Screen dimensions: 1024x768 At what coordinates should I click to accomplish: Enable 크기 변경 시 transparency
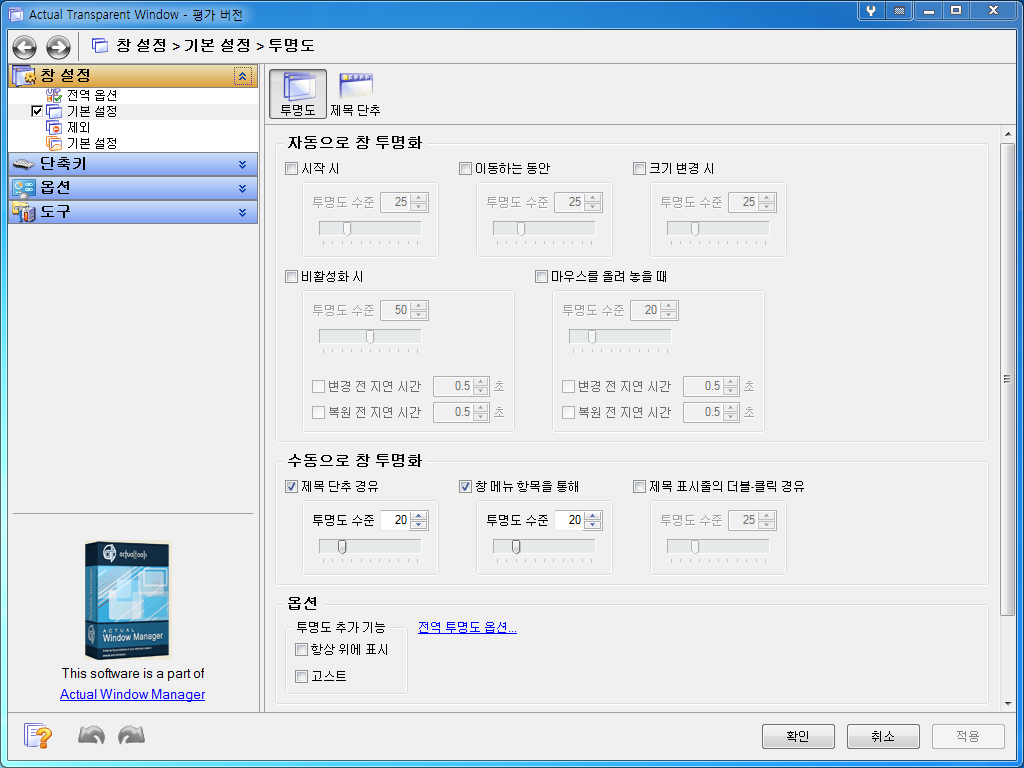coord(639,168)
